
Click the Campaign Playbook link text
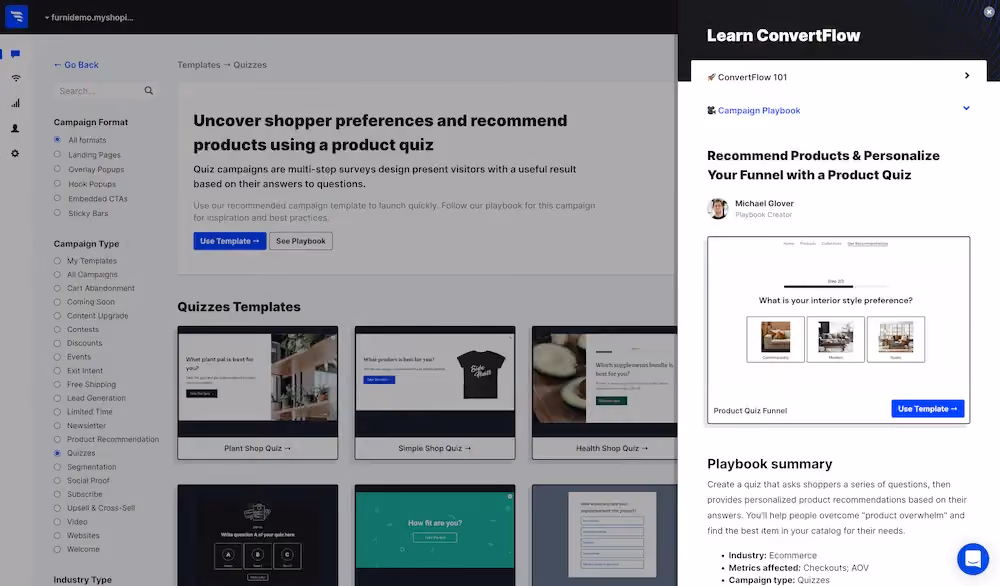759,110
